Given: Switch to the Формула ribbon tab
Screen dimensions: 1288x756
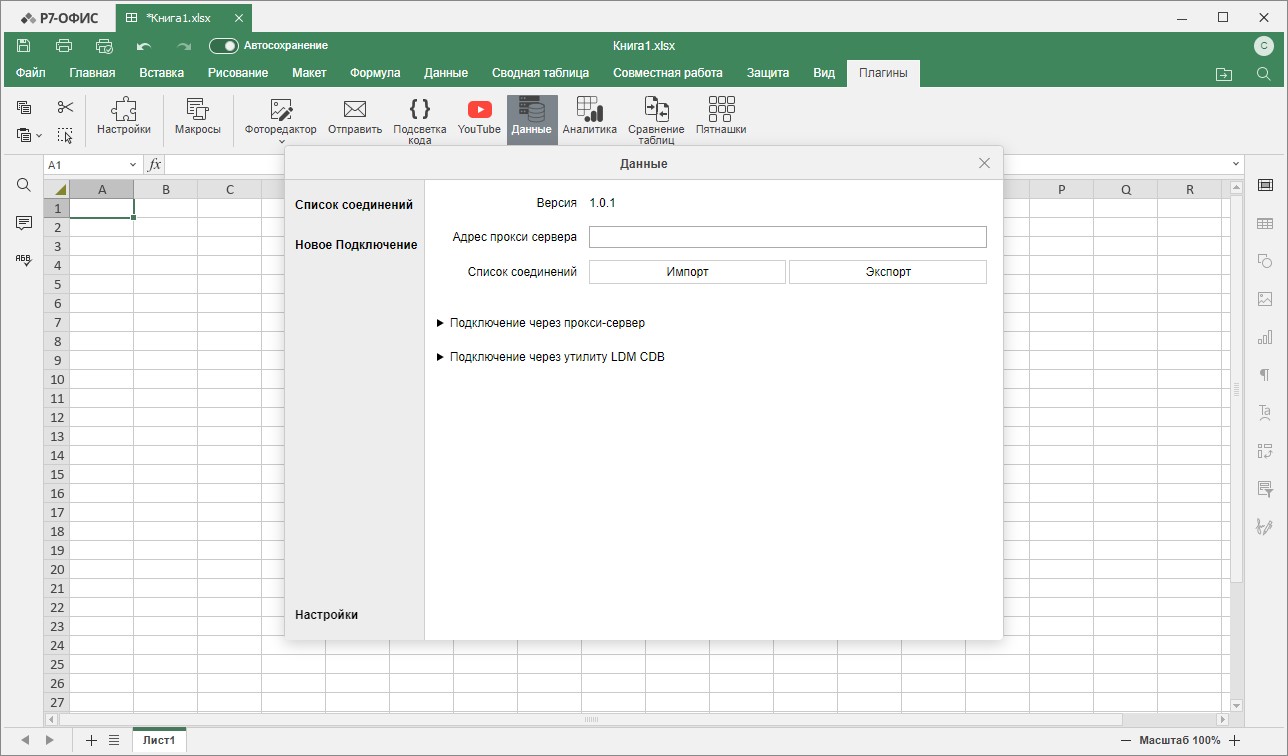Looking at the screenshot, I should click(375, 73).
